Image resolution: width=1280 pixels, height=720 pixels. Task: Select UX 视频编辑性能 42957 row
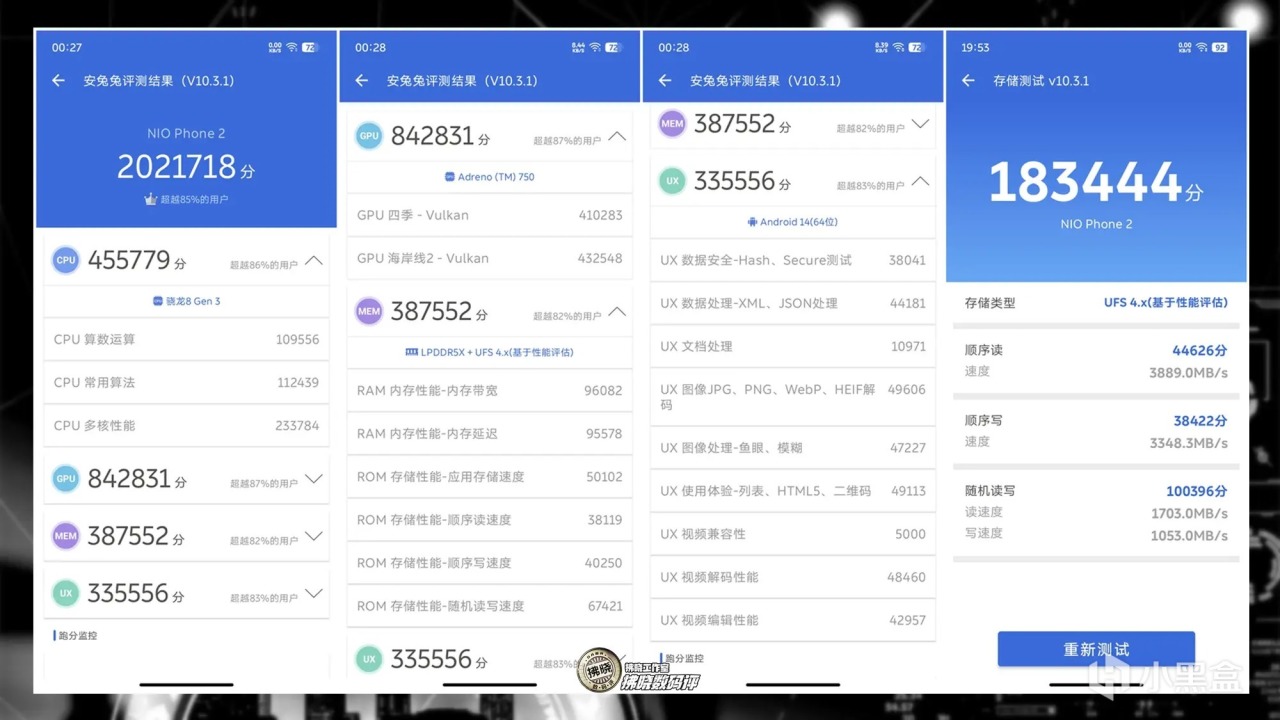(793, 620)
